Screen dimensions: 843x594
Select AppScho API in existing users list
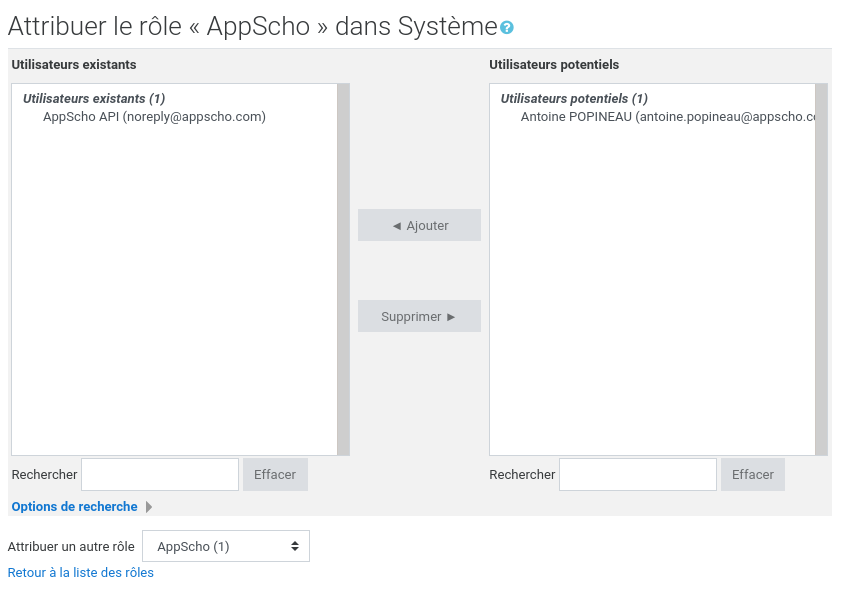tap(154, 117)
